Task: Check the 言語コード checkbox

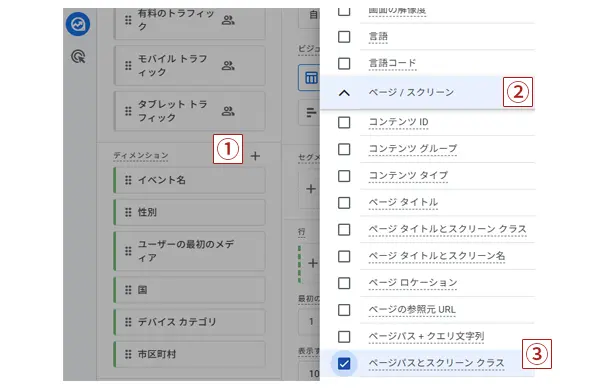Action: pos(344,63)
